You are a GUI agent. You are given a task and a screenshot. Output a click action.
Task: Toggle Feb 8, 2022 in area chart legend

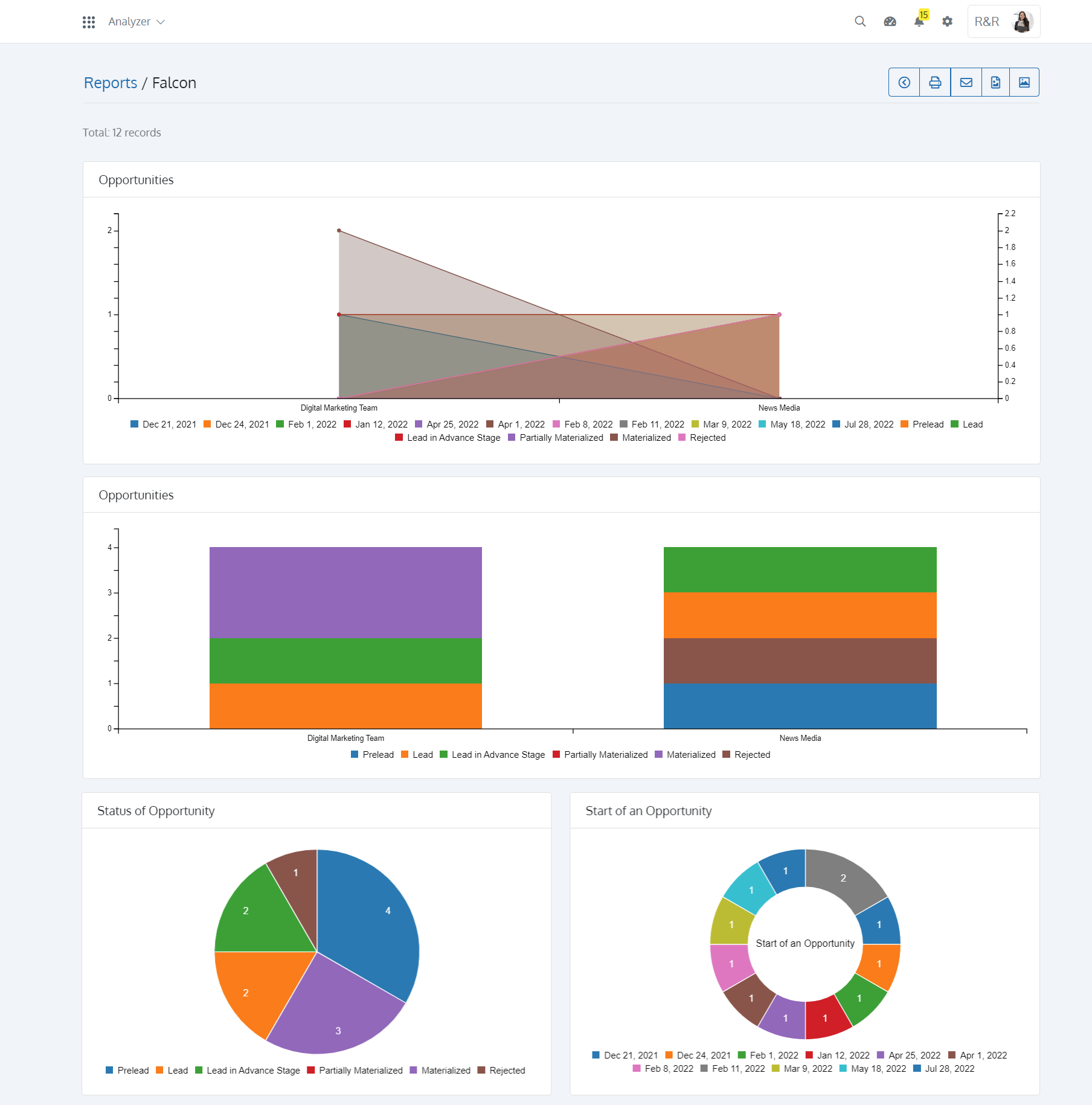(583, 424)
